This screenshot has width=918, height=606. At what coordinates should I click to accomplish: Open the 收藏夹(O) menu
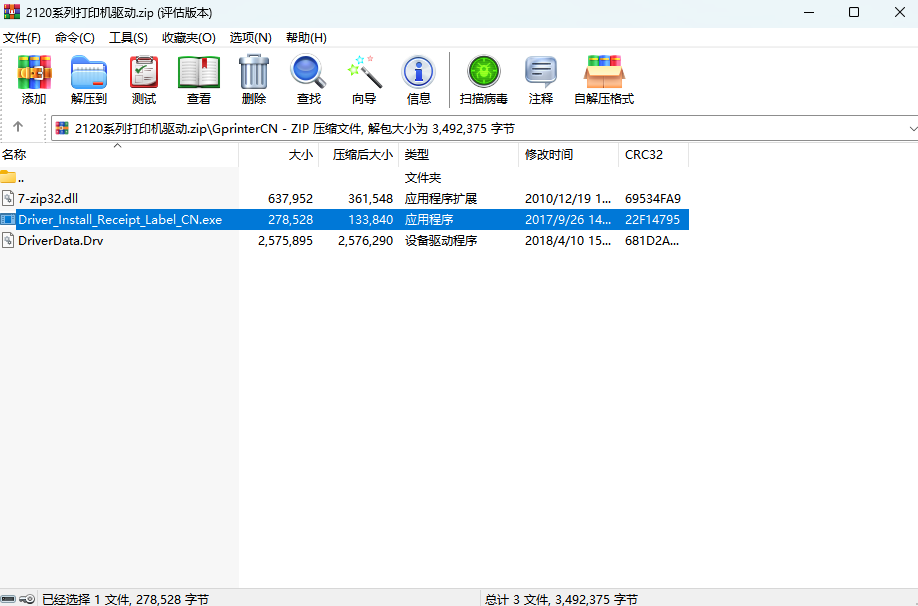tap(189, 37)
